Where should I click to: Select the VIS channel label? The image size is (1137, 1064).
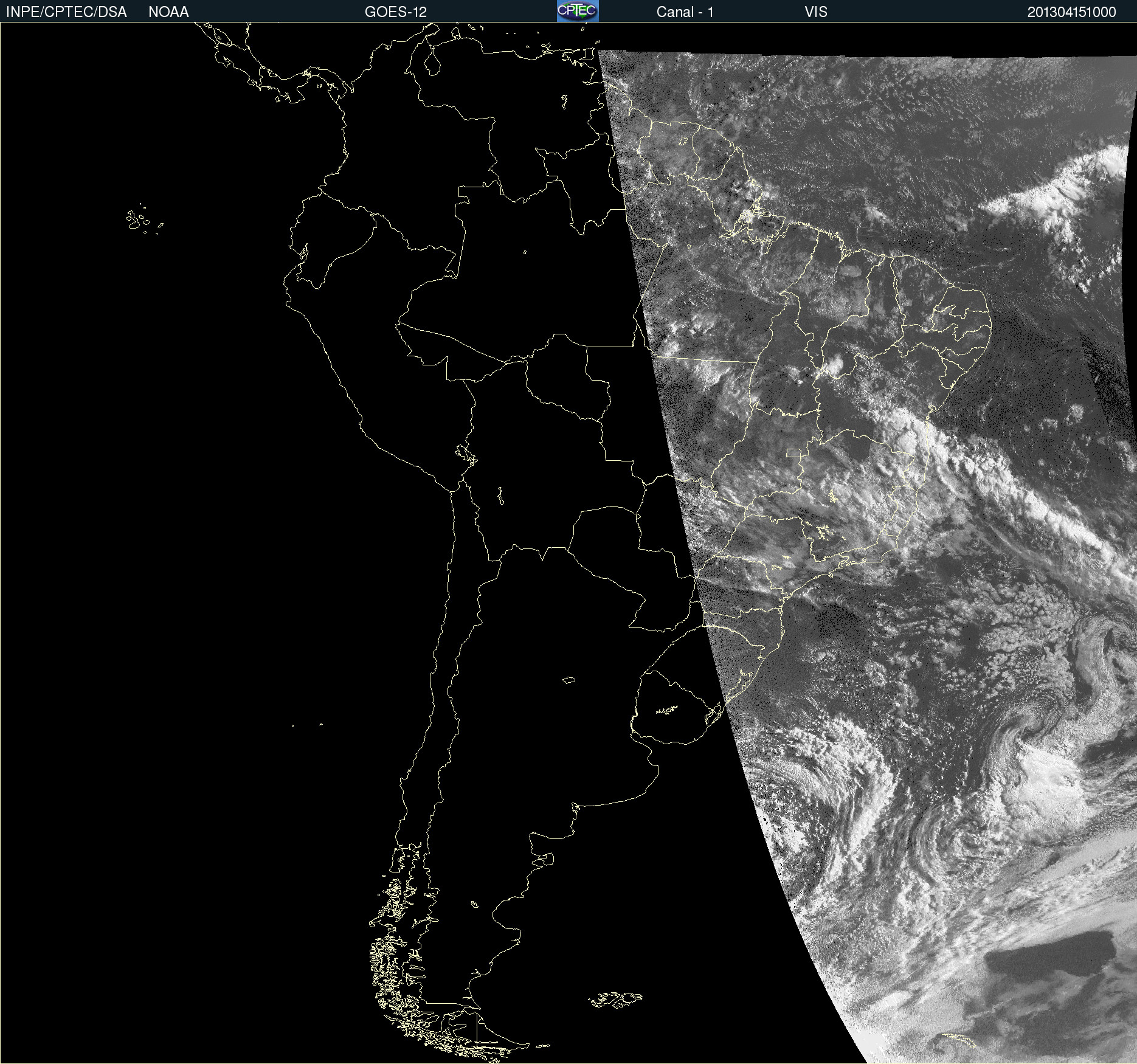click(x=816, y=12)
